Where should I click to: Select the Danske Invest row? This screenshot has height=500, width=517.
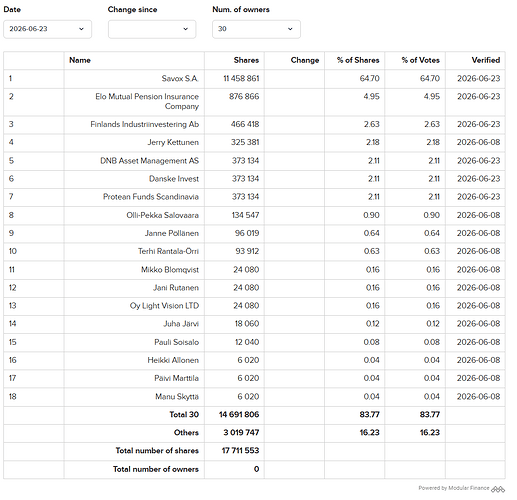[254, 179]
